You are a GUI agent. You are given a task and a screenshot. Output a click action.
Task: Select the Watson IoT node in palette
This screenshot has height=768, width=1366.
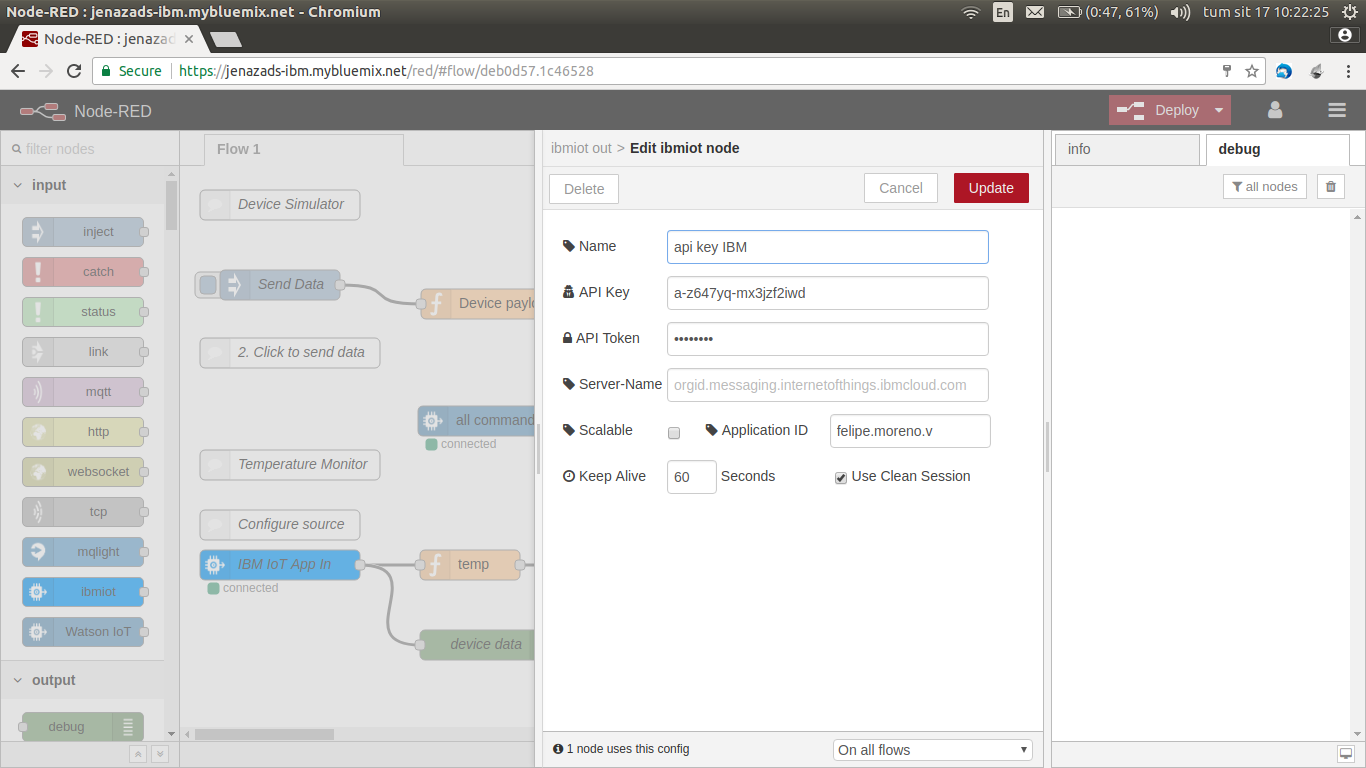[x=83, y=632]
